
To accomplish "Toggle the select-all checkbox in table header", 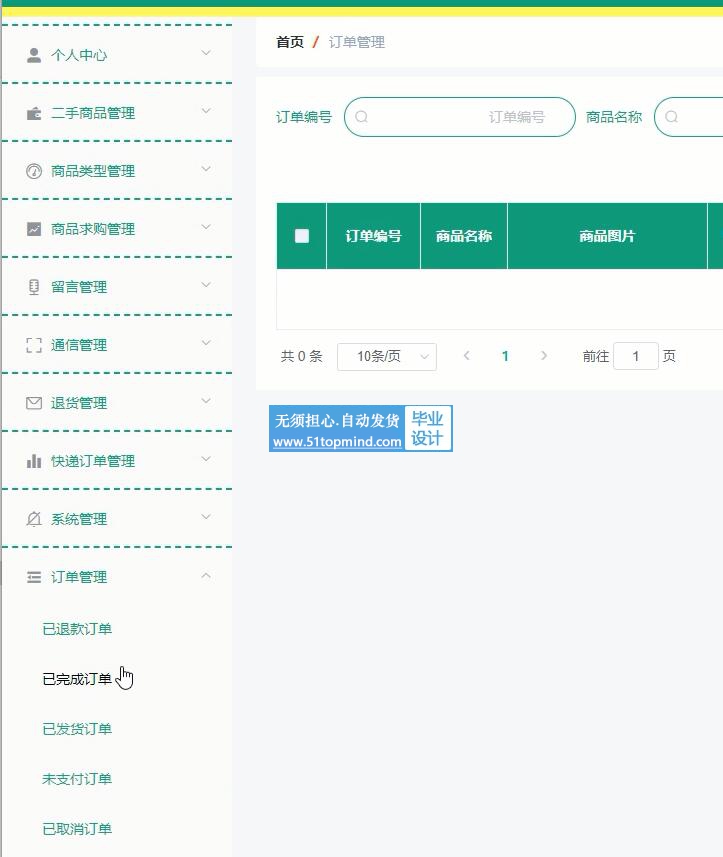I will click(x=302, y=236).
